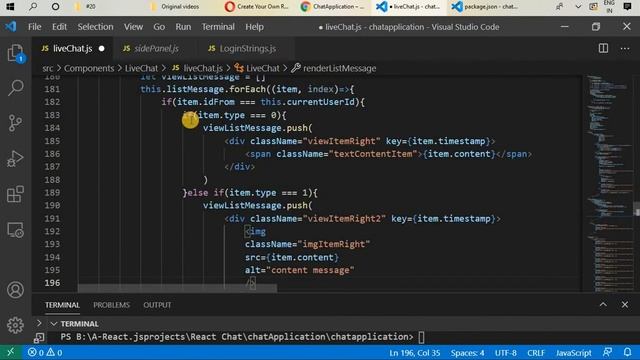Screen dimensions: 640x360
Task: Open the Selection menu
Action: coord(96,27)
